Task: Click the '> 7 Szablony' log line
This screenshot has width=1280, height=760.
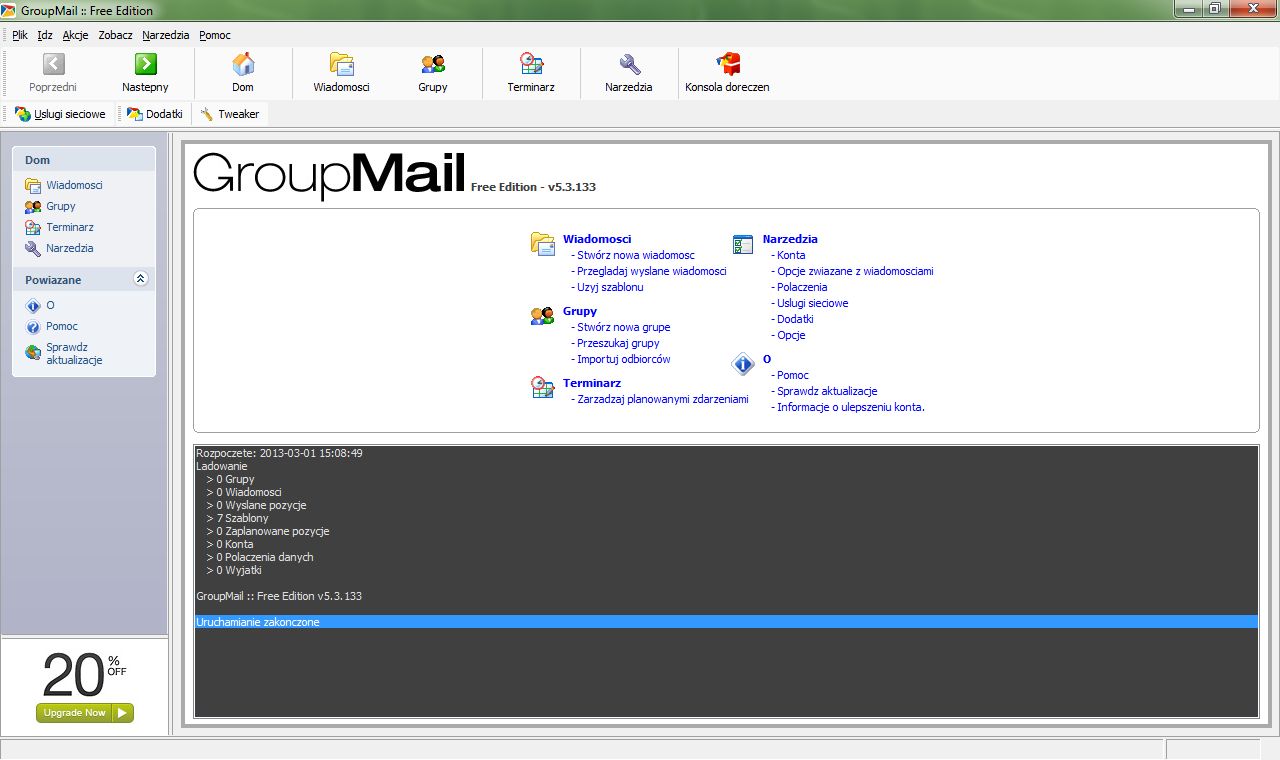Action: 238,518
